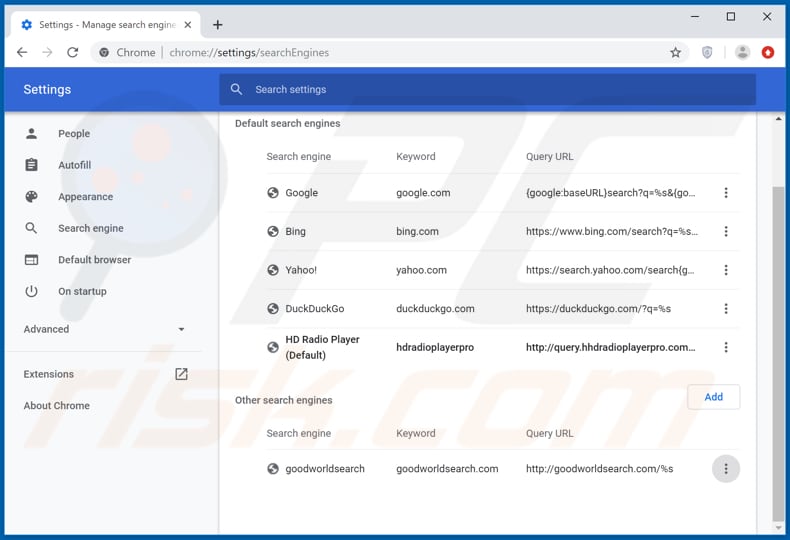Add a new search engine
Image resolution: width=790 pixels, height=540 pixels.
713,397
